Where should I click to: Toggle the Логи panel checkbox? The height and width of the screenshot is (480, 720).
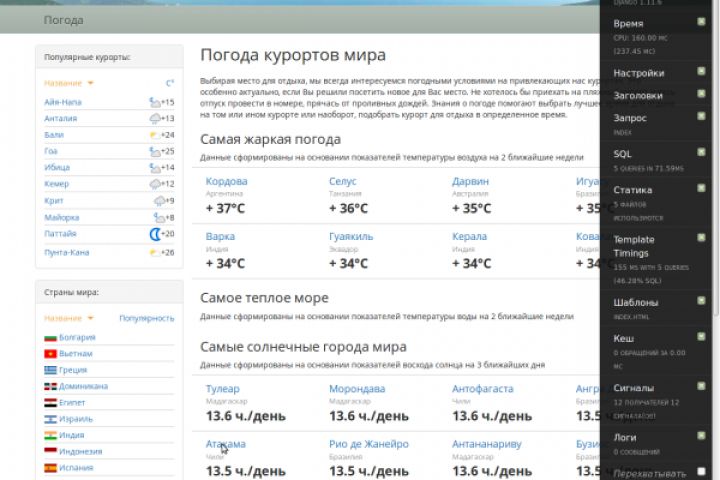coord(701,435)
